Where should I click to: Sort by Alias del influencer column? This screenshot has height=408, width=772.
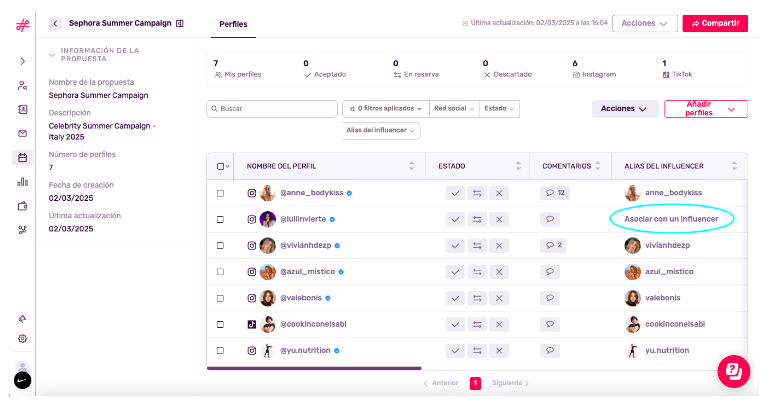pyautogui.click(x=734, y=166)
